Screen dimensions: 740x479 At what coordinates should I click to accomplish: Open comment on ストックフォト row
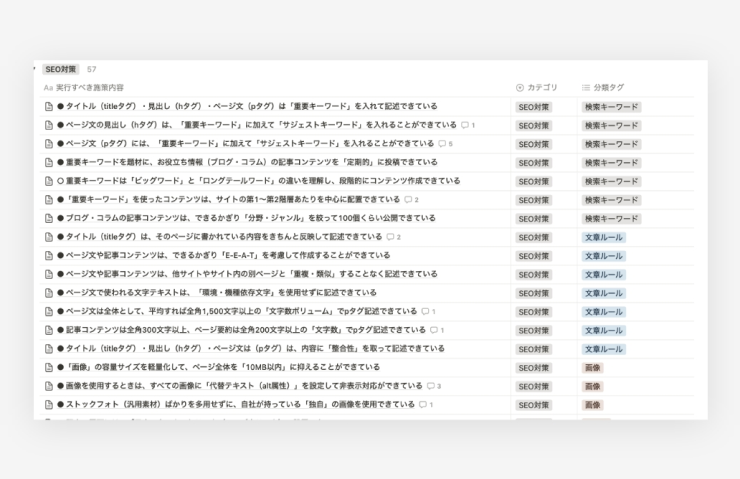tap(426, 404)
